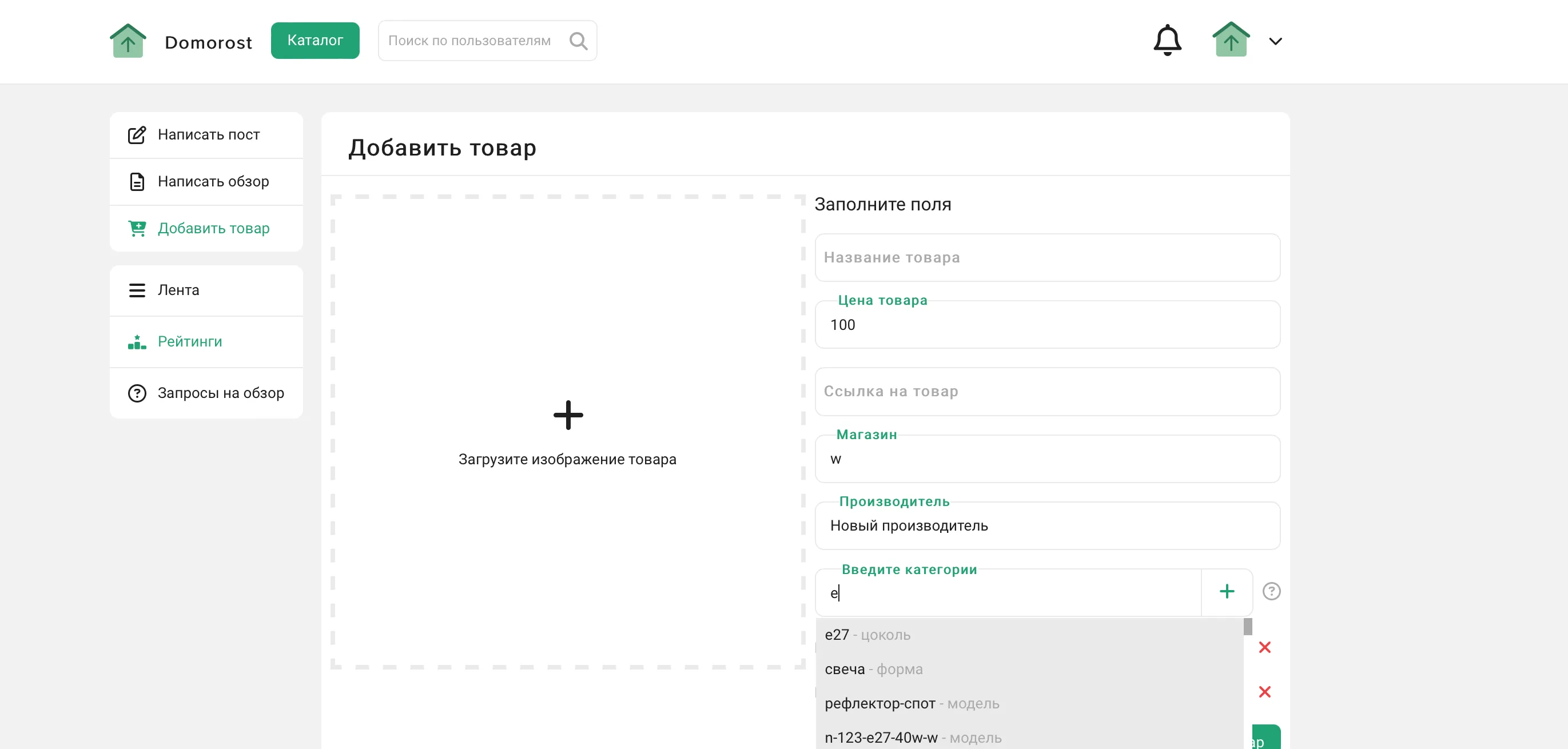Viewport: 1568px width, 749px height.
Task: Open Запросы на обзор in sidebar
Action: [x=220, y=393]
